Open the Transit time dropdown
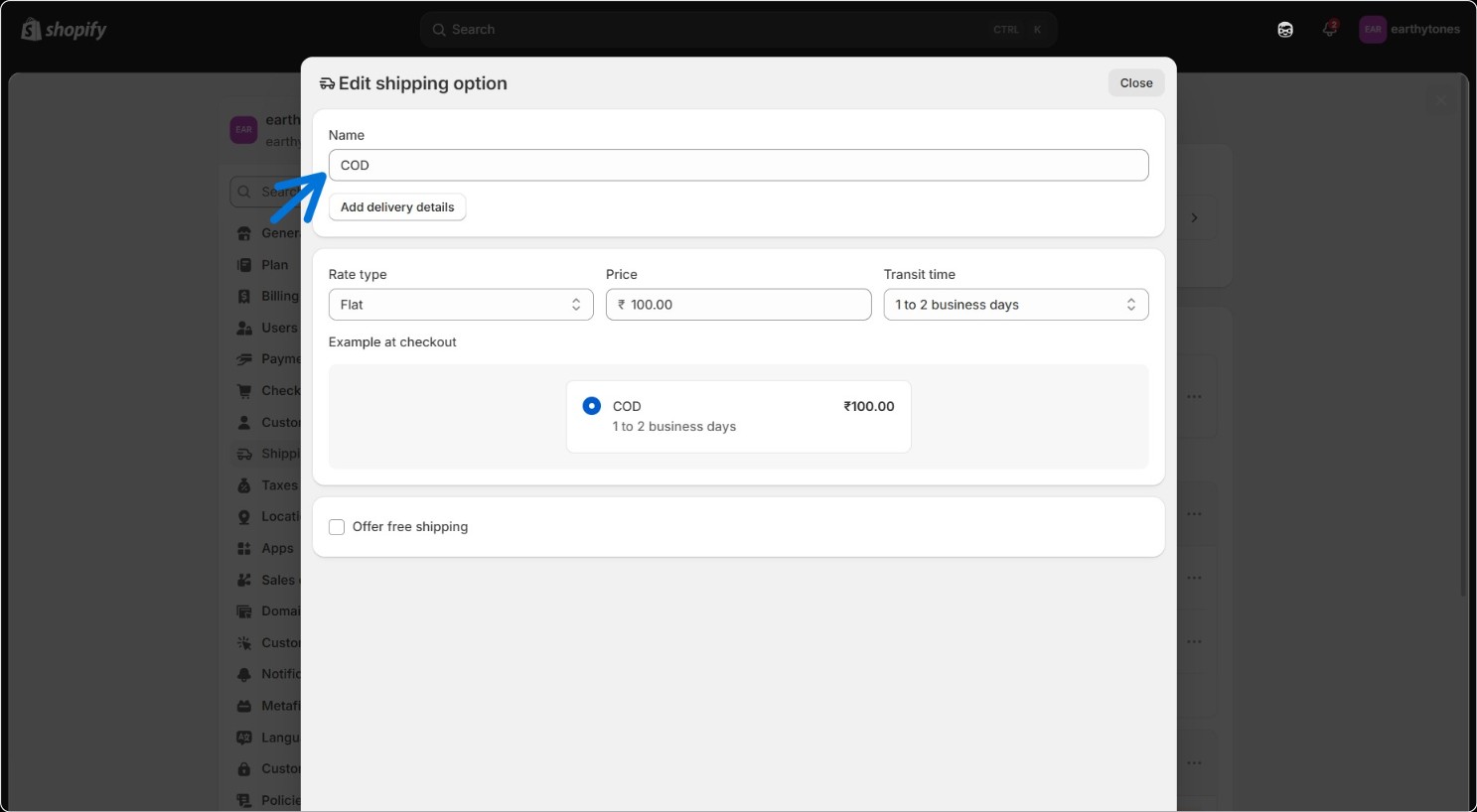The image size is (1477, 812). click(x=1016, y=305)
